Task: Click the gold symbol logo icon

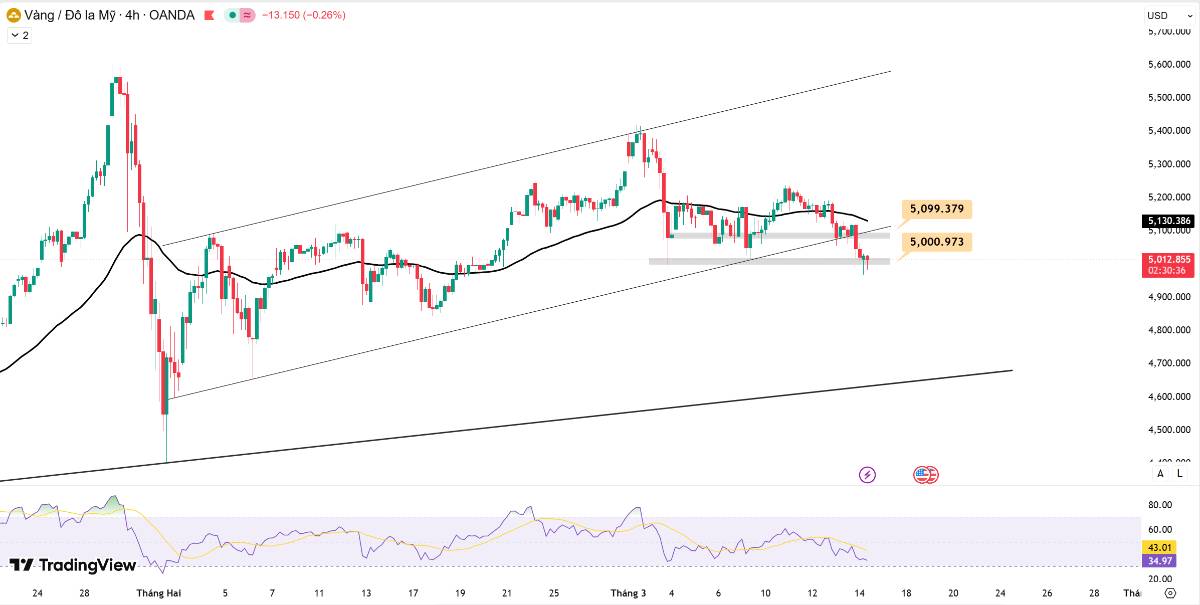Action: (x=14, y=15)
